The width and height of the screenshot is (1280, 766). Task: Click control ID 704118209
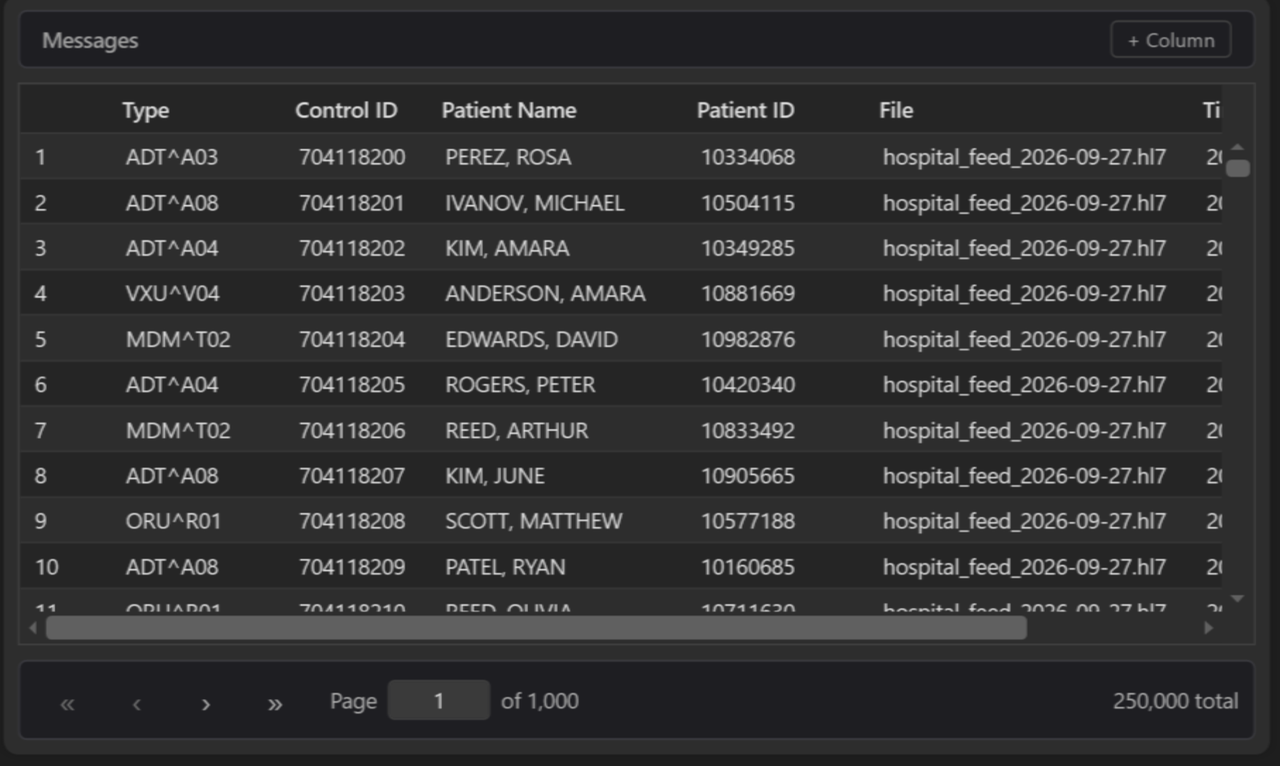pyautogui.click(x=352, y=567)
